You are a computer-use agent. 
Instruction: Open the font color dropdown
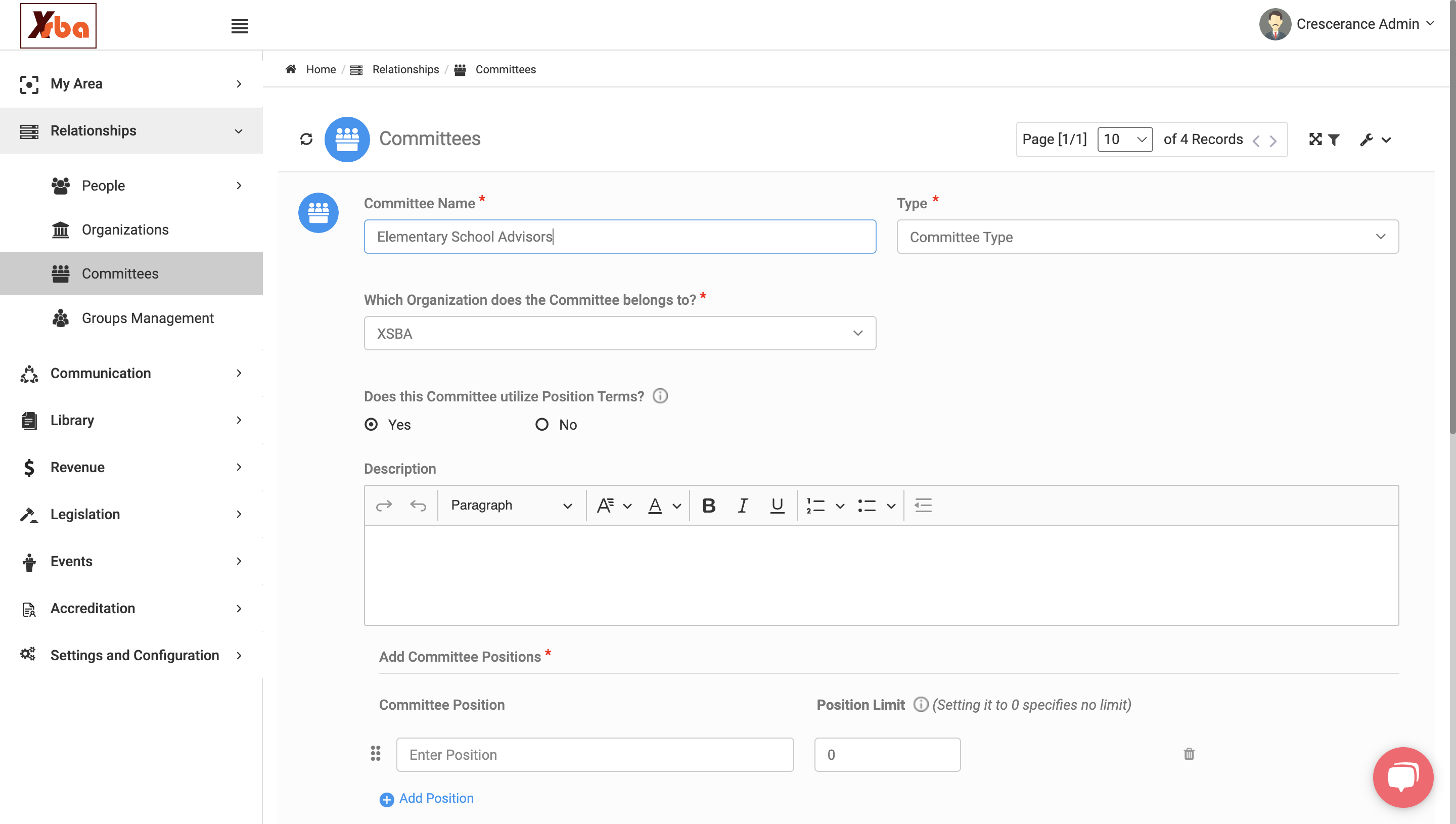click(664, 506)
